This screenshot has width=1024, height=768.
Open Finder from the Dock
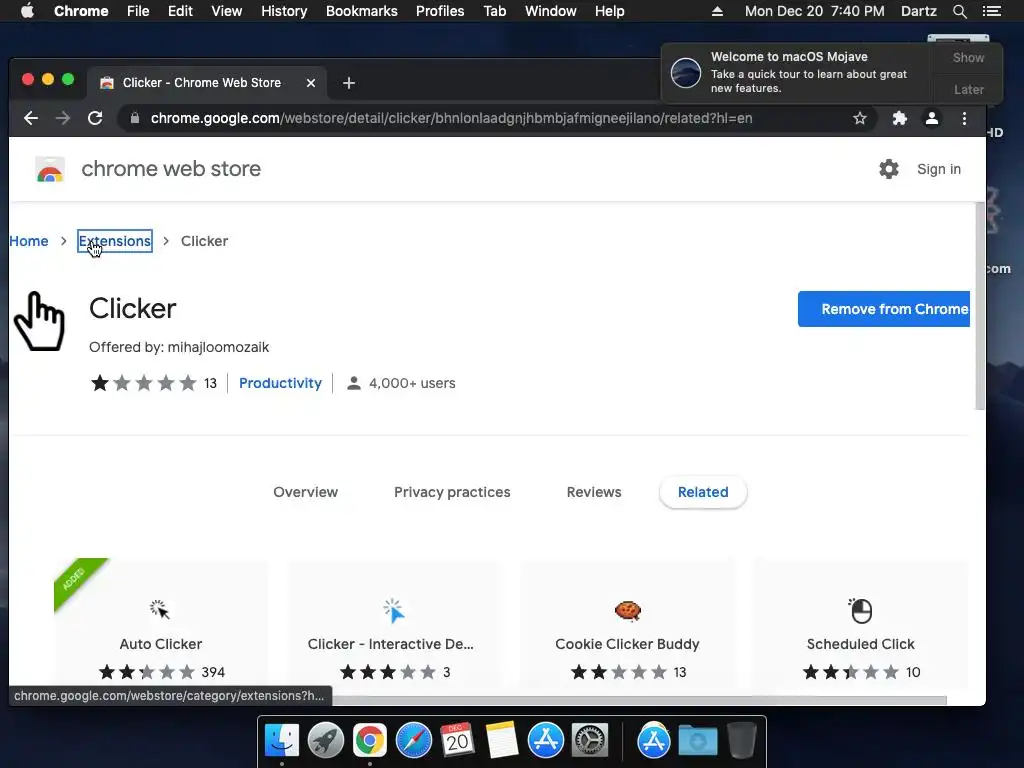tap(282, 741)
